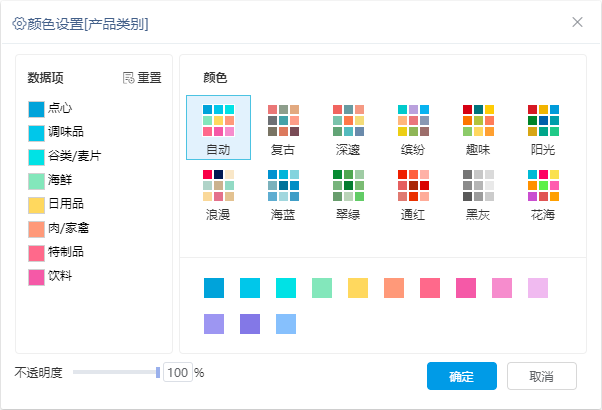Select the 通红 color scheme

(413, 193)
